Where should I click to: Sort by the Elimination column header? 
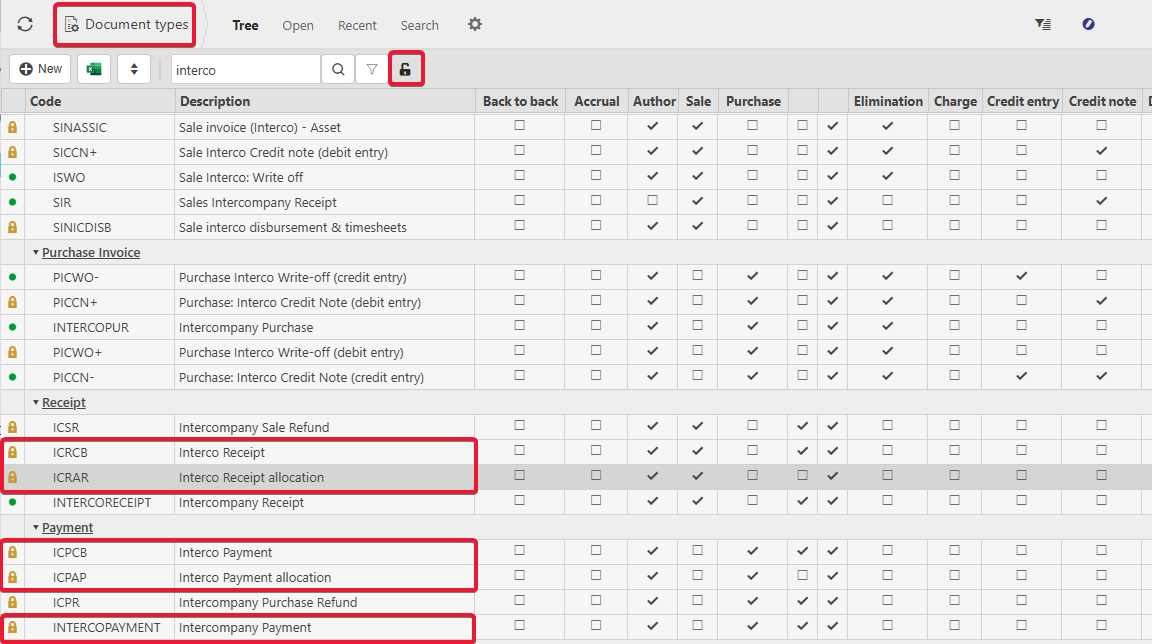tap(888, 101)
